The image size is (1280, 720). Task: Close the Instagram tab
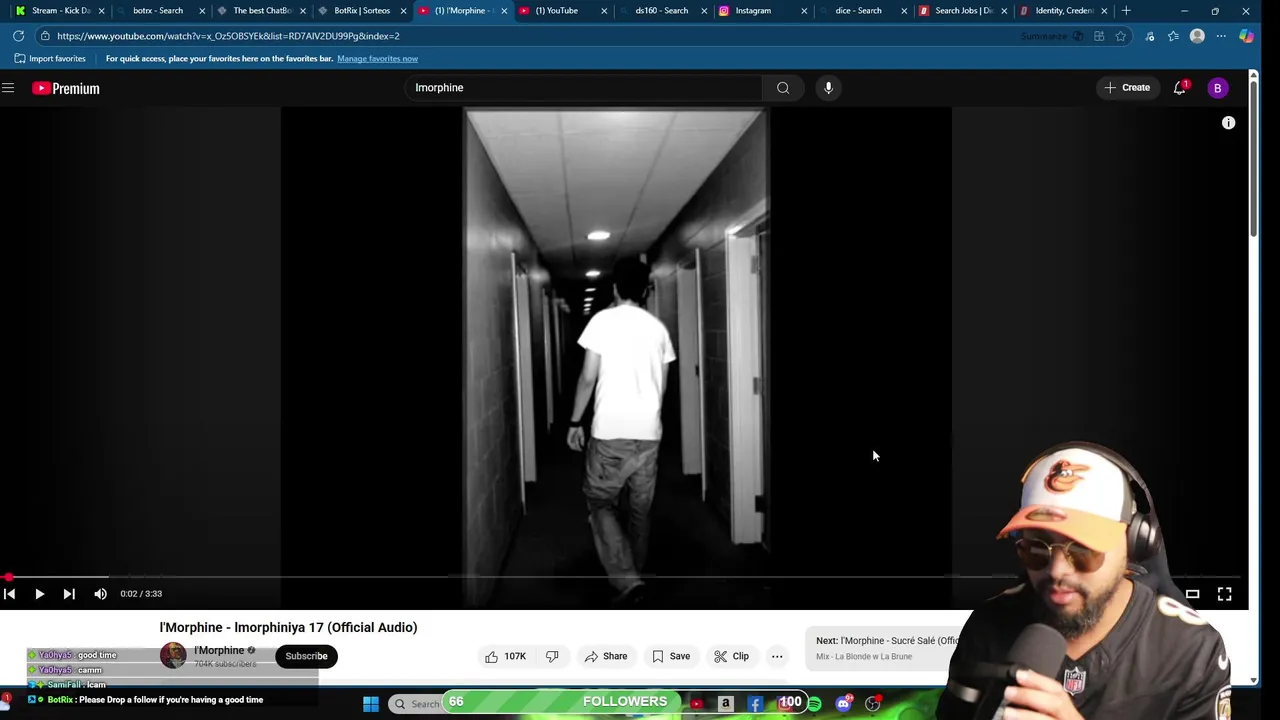point(804,11)
